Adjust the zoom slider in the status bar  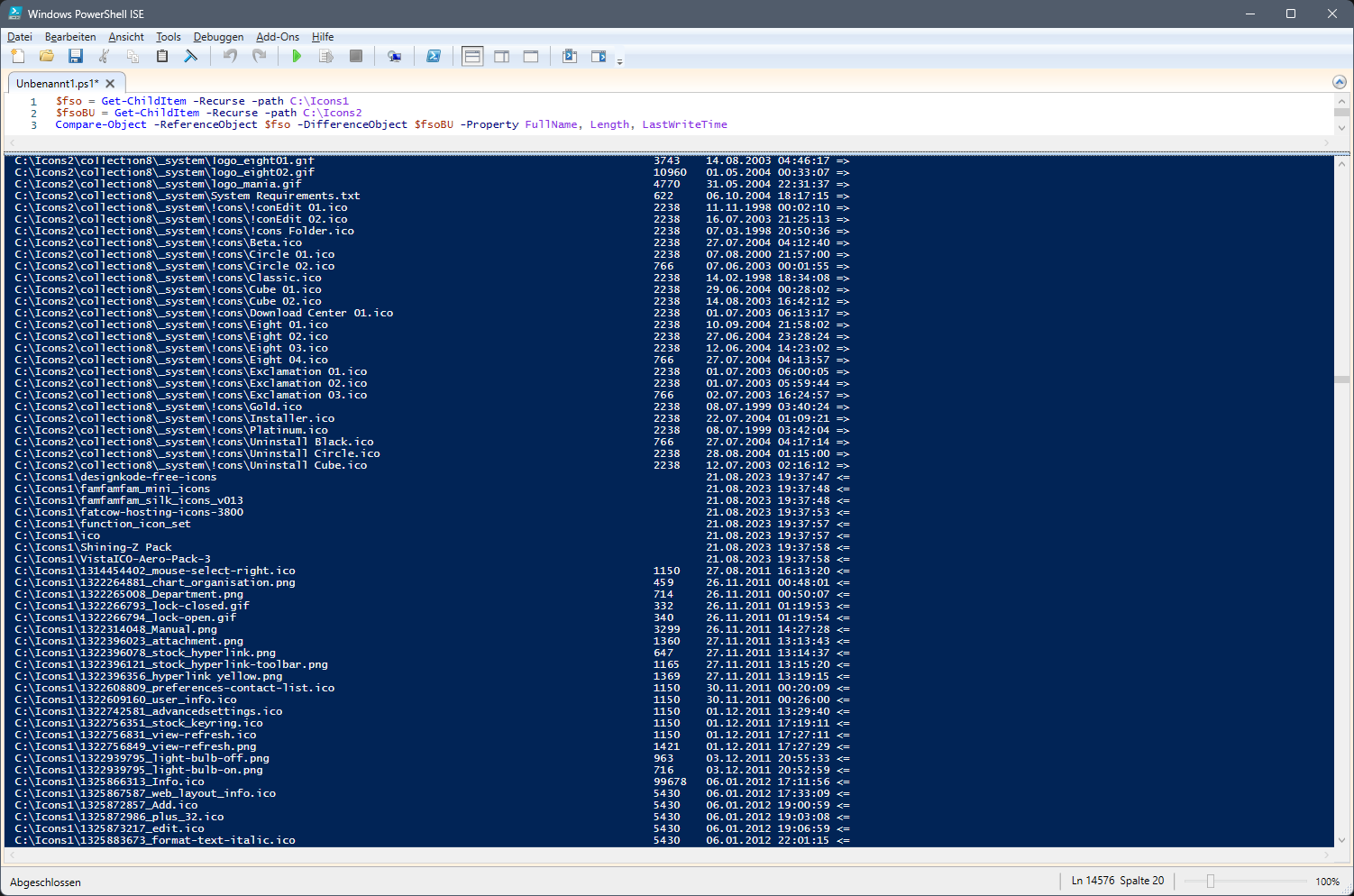[1211, 881]
